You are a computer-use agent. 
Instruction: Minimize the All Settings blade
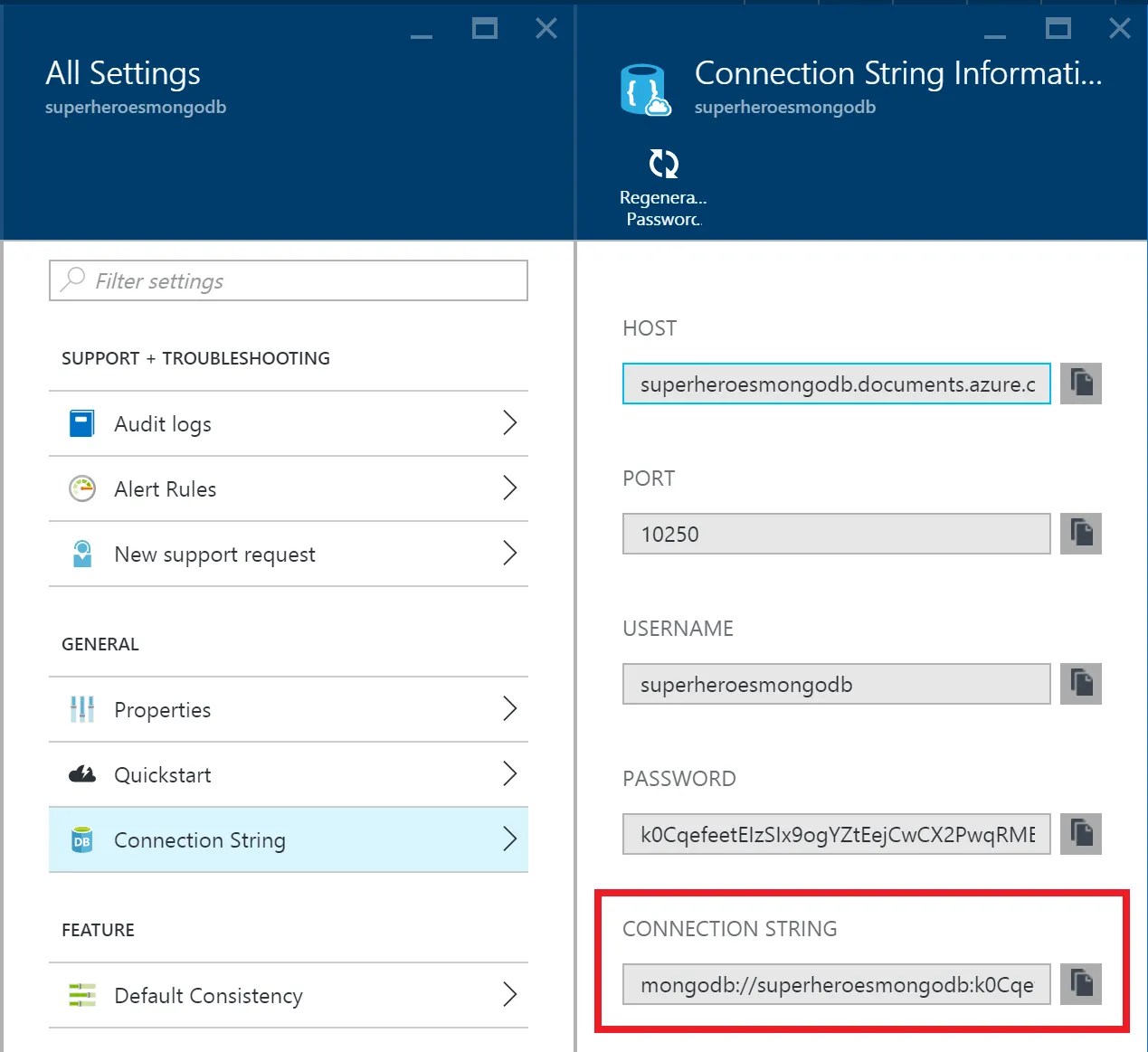tap(422, 35)
